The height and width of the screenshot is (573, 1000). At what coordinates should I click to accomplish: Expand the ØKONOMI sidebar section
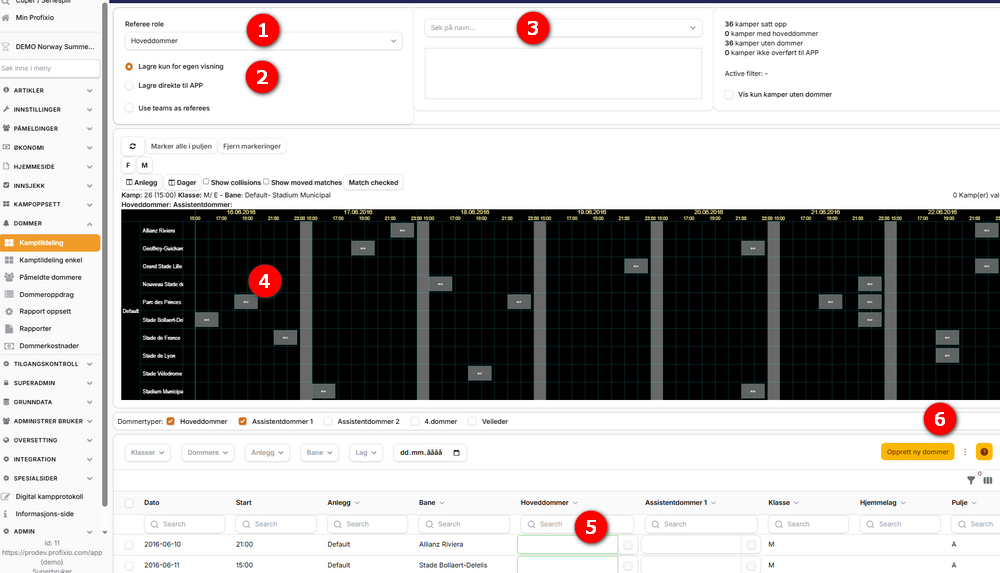[49, 147]
